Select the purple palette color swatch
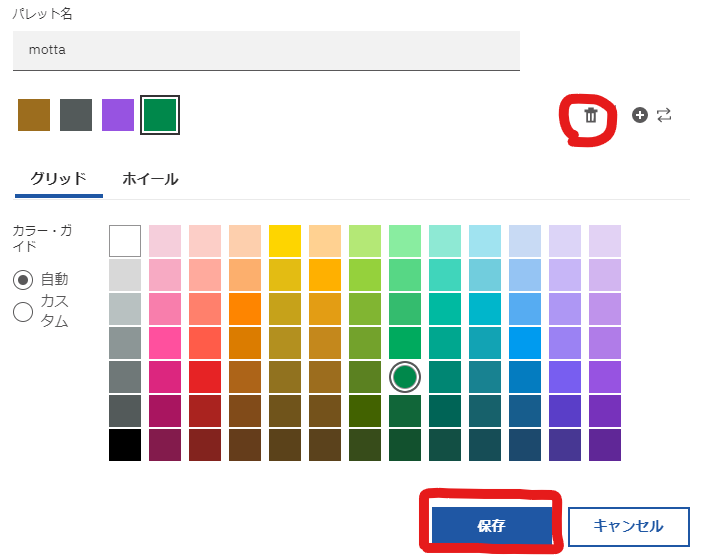 pos(118,115)
